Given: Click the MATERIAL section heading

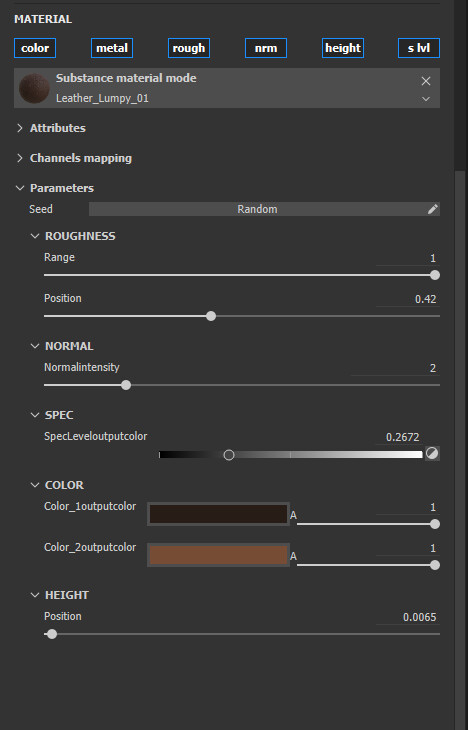Looking at the screenshot, I should click(x=43, y=19).
